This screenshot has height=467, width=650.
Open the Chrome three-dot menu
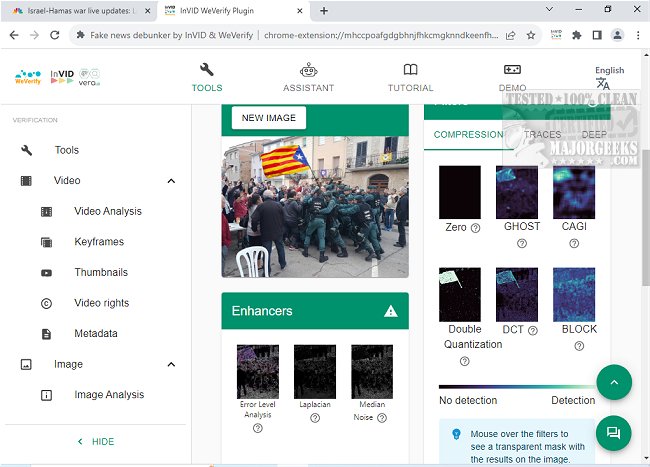[x=638, y=35]
